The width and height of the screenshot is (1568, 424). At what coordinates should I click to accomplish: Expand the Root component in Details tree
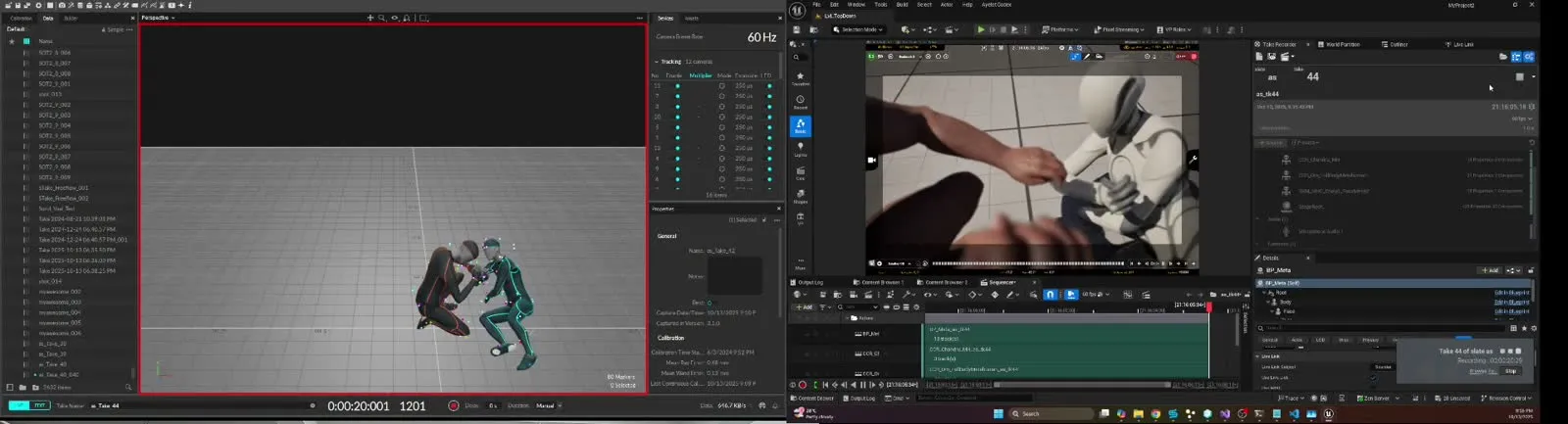(x=1266, y=293)
